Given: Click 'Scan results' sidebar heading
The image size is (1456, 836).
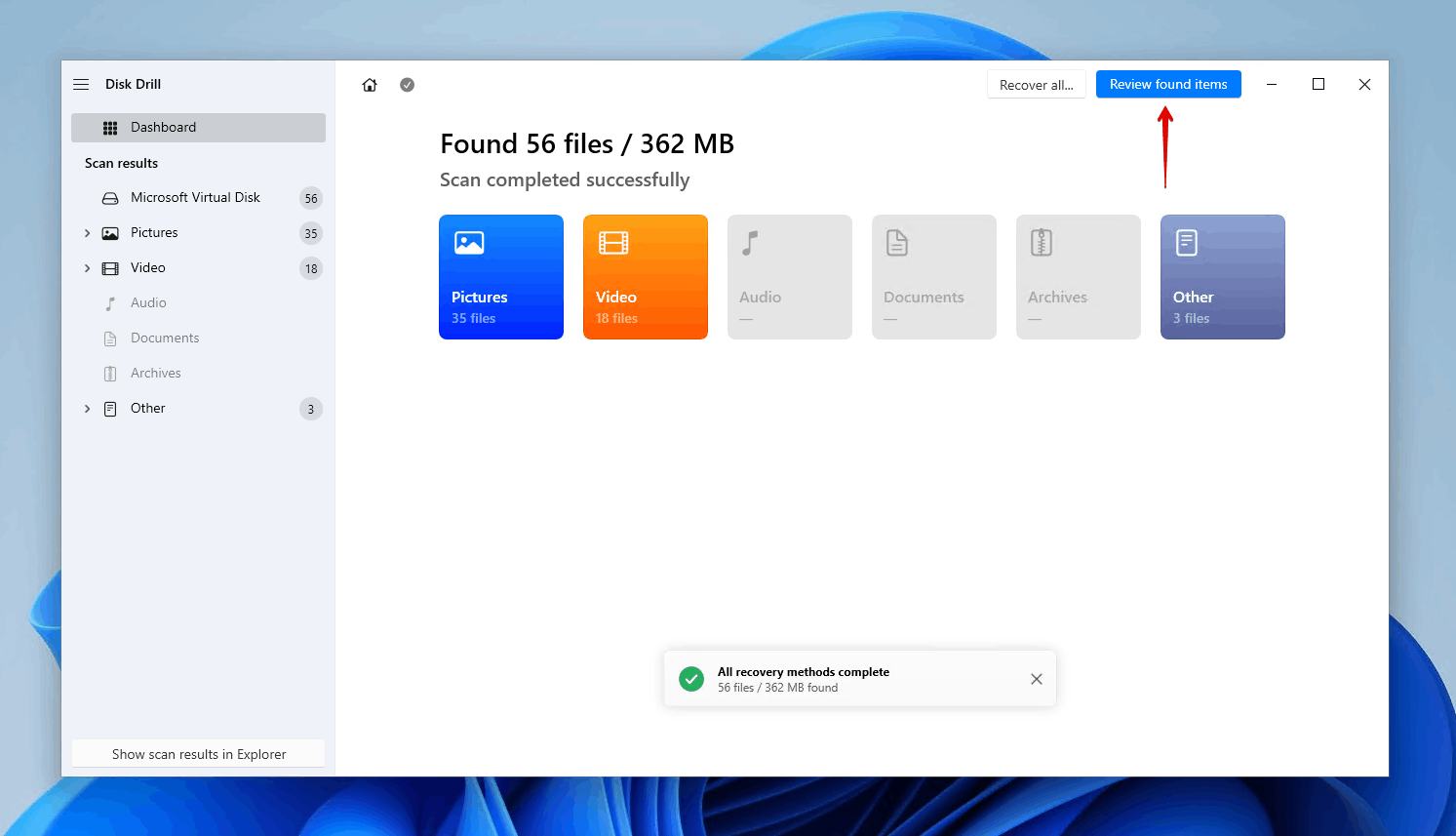Looking at the screenshot, I should 121,163.
